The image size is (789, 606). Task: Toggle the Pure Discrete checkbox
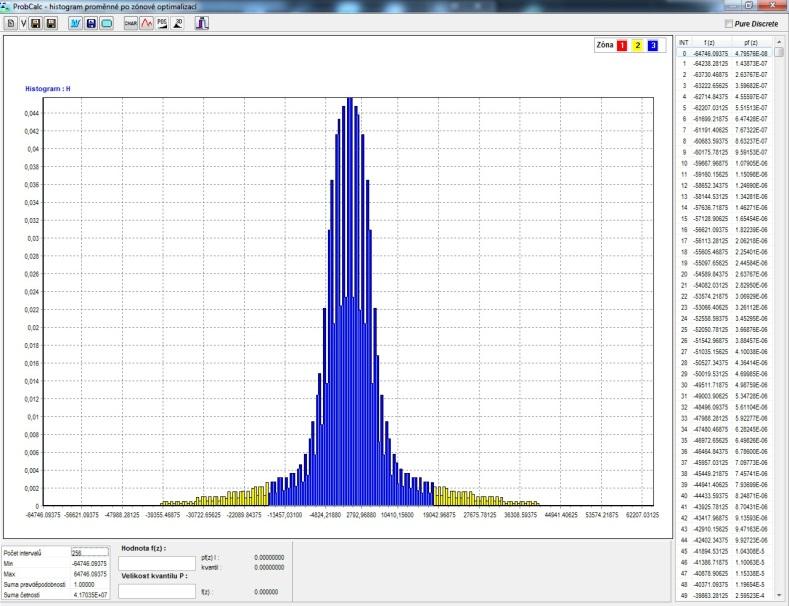[728, 24]
